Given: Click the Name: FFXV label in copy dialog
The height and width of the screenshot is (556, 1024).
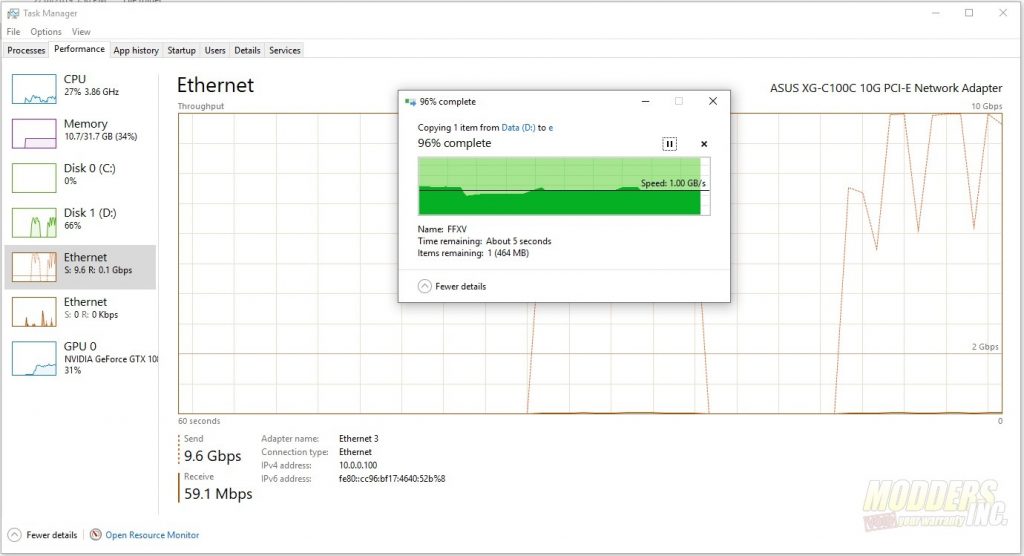Looking at the screenshot, I should point(442,229).
